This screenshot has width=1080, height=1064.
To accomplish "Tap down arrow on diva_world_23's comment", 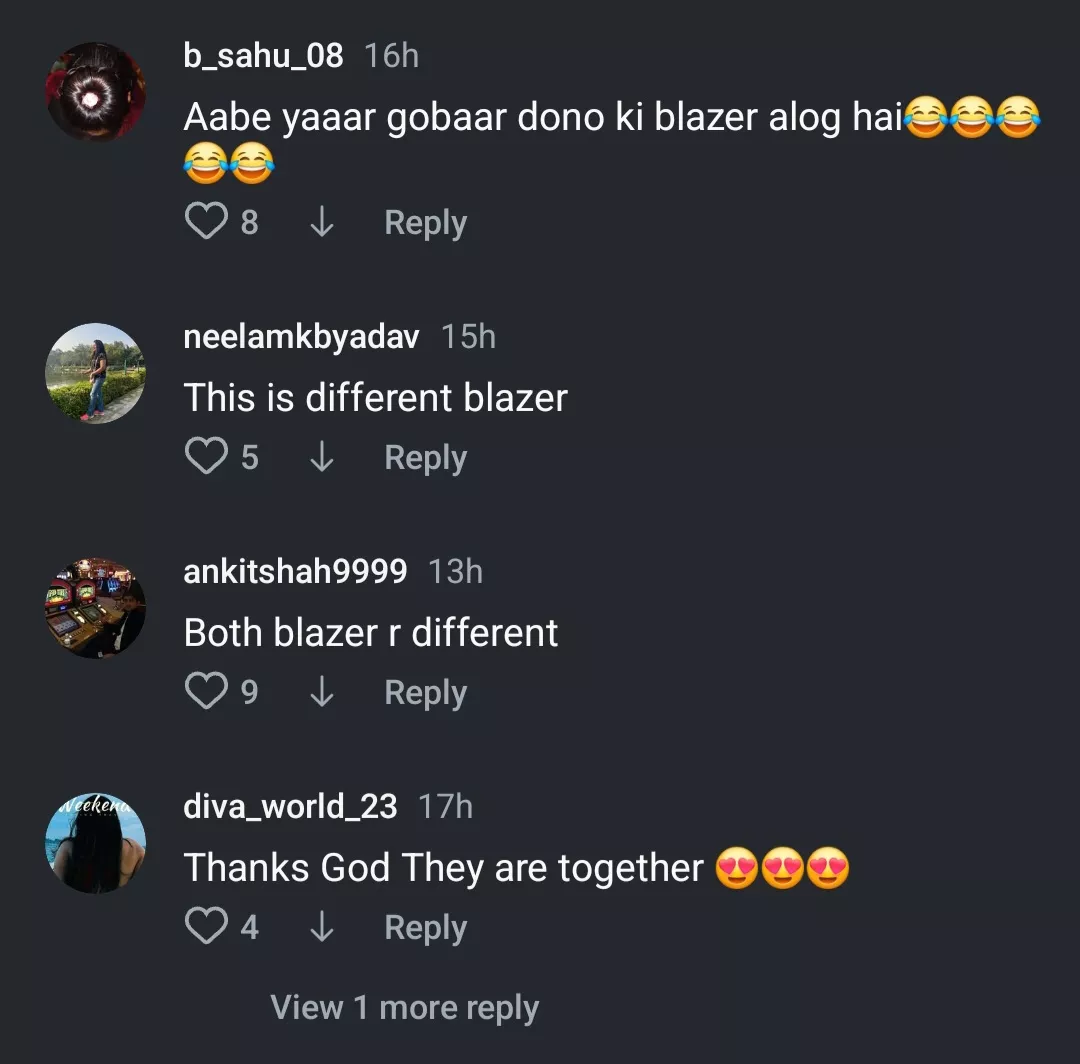I will (322, 926).
